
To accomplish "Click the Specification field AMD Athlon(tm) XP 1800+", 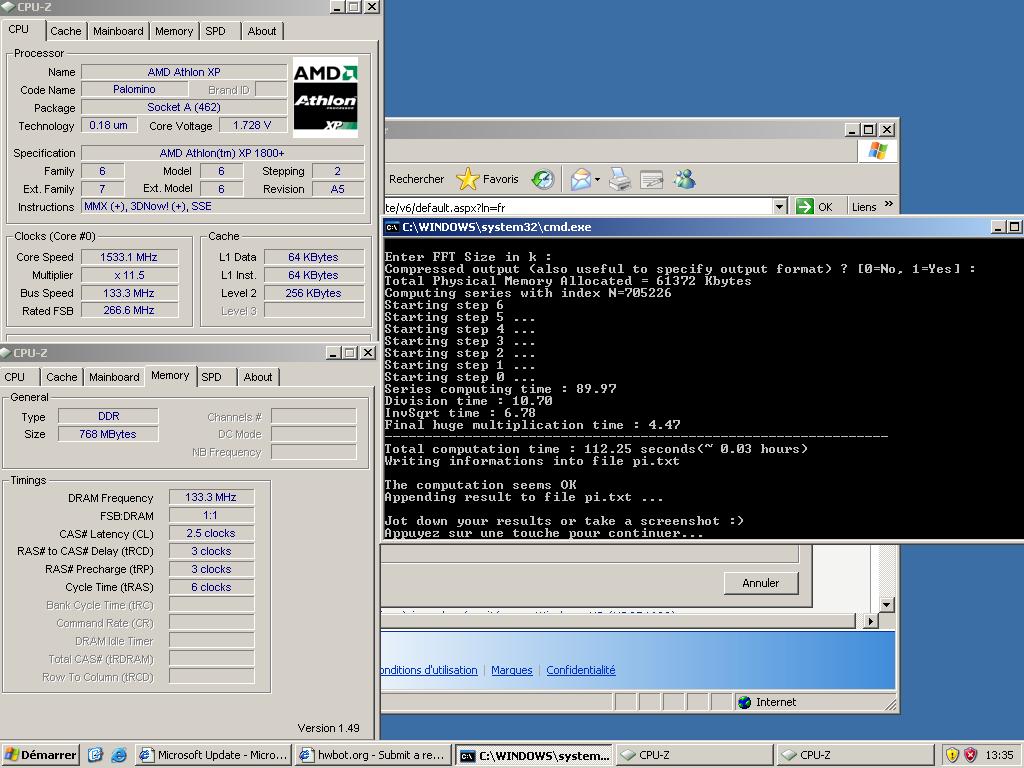I will pos(222,153).
